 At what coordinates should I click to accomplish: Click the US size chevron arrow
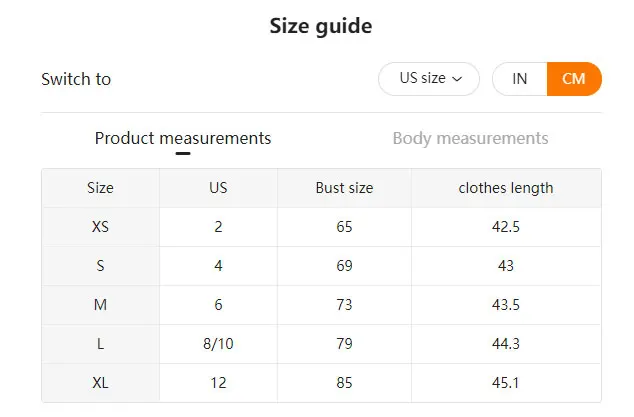tap(458, 79)
